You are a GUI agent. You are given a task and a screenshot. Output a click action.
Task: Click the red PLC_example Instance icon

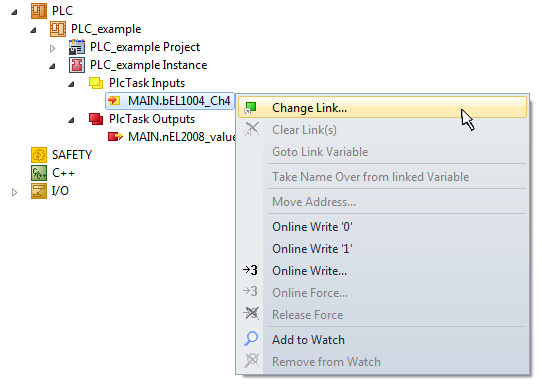(77, 65)
